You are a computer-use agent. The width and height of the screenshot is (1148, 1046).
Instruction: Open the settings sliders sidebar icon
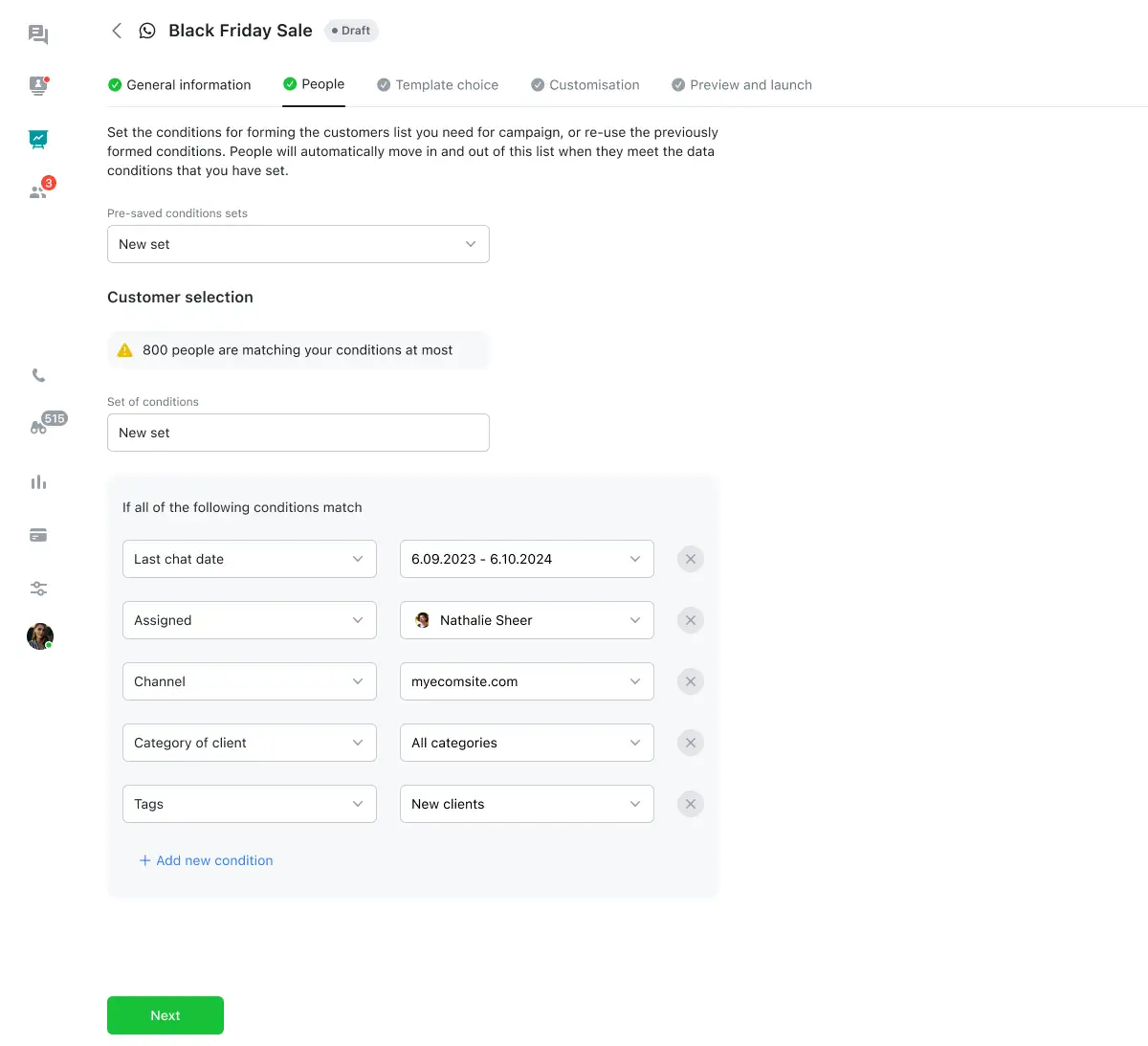[x=38, y=589]
